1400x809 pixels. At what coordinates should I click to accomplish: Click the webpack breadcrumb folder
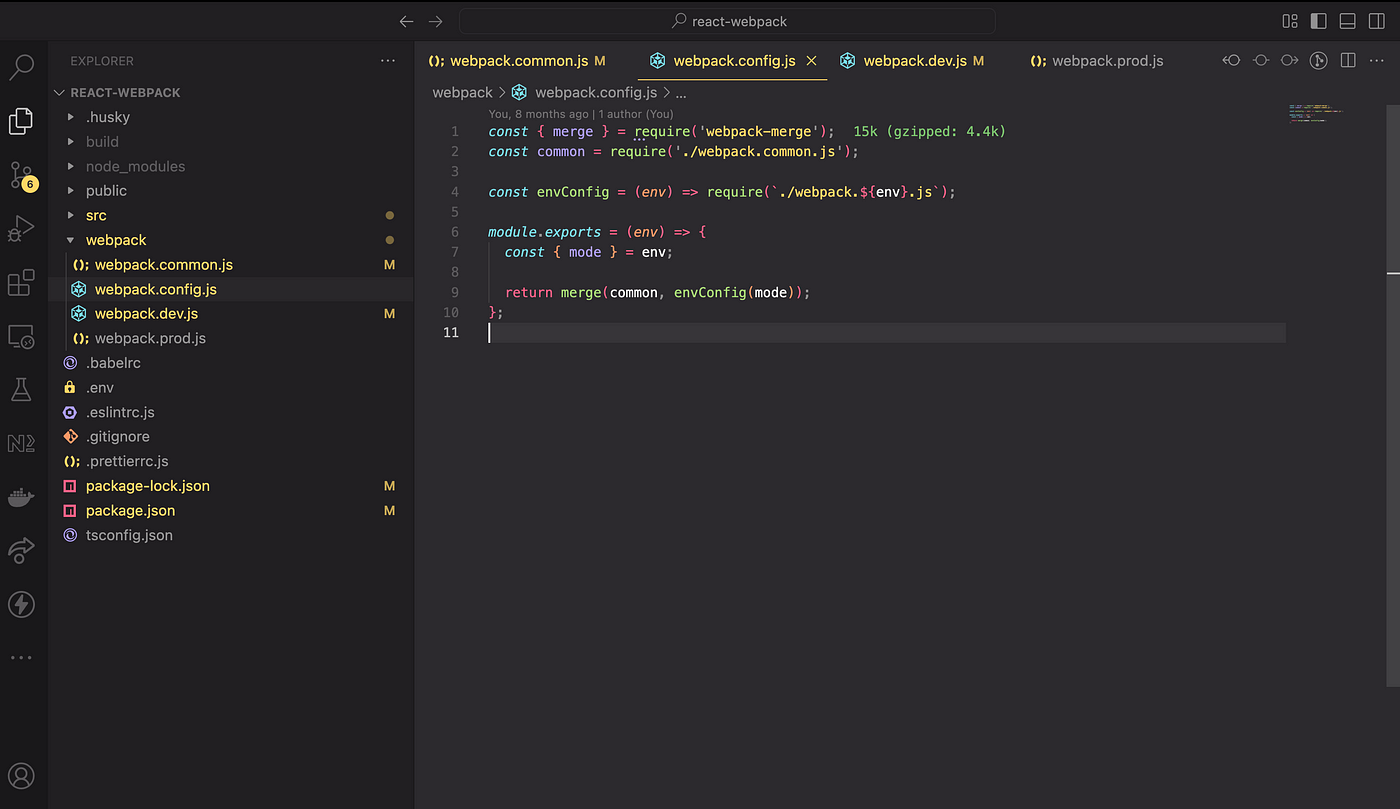coord(462,92)
